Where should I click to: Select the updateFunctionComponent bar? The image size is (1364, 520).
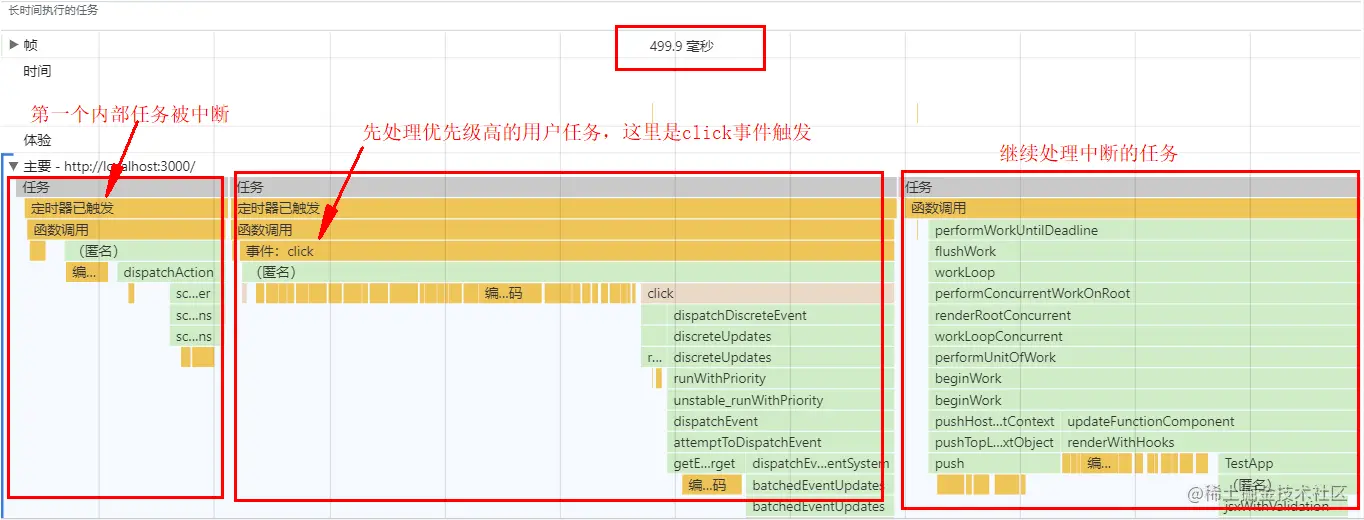[x=1209, y=421]
